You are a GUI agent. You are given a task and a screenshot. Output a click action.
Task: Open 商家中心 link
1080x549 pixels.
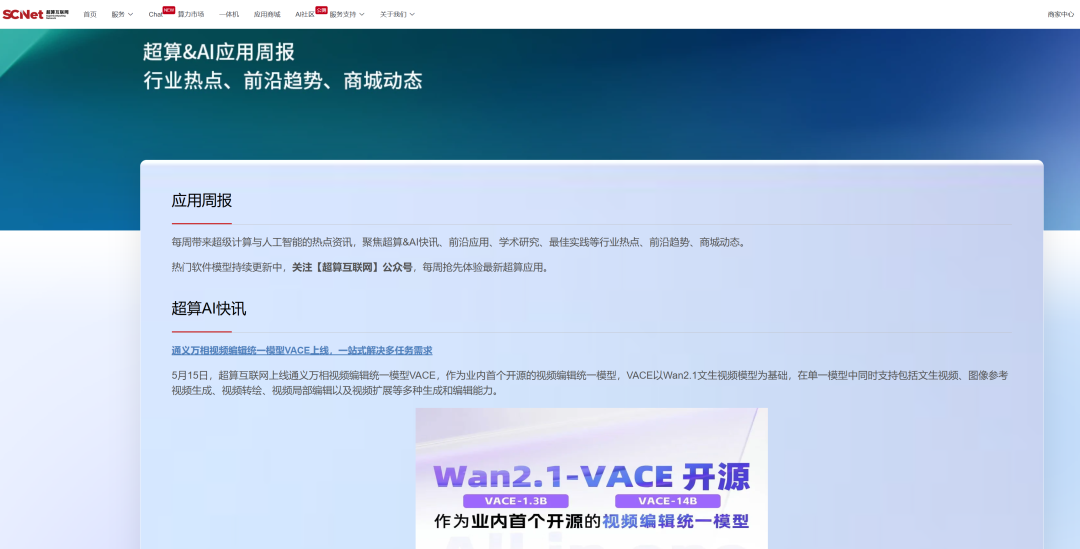(x=1060, y=14)
